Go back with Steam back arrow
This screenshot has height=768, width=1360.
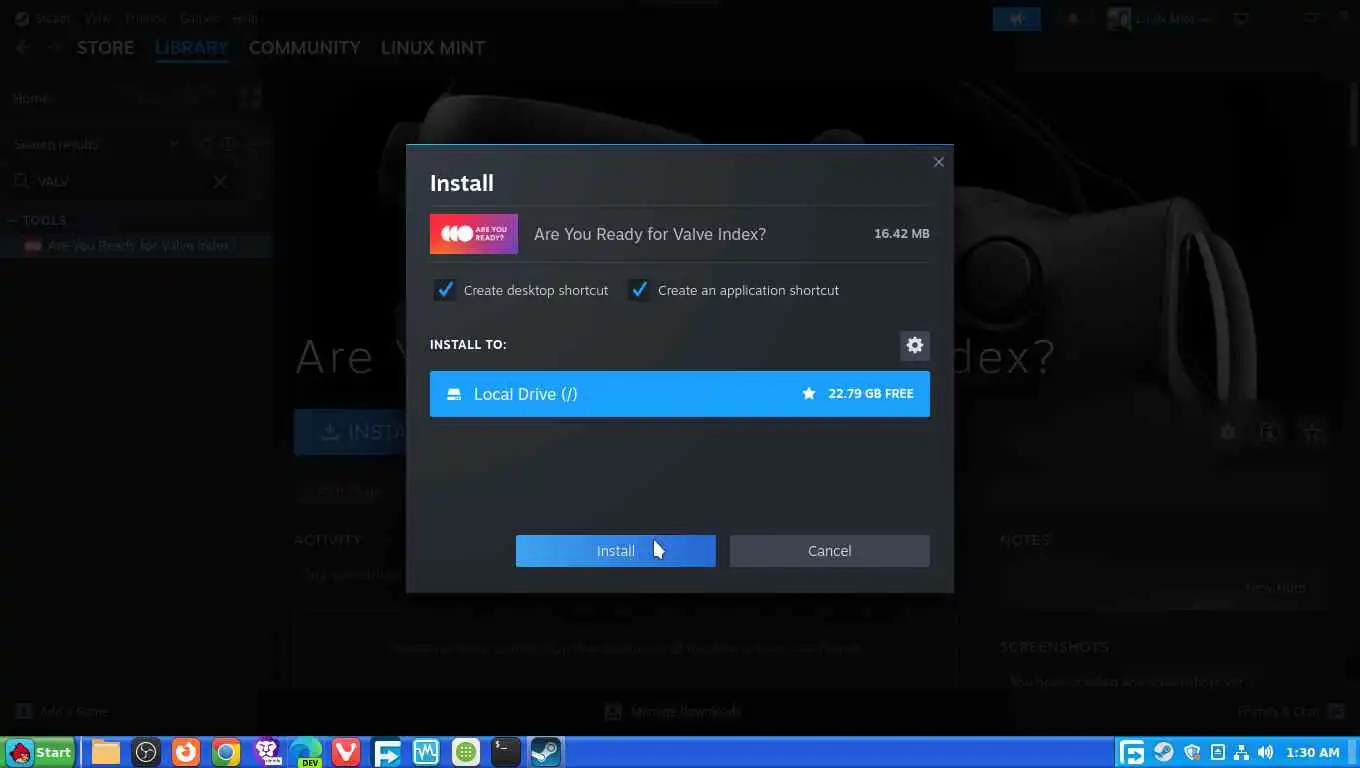click(x=23, y=48)
